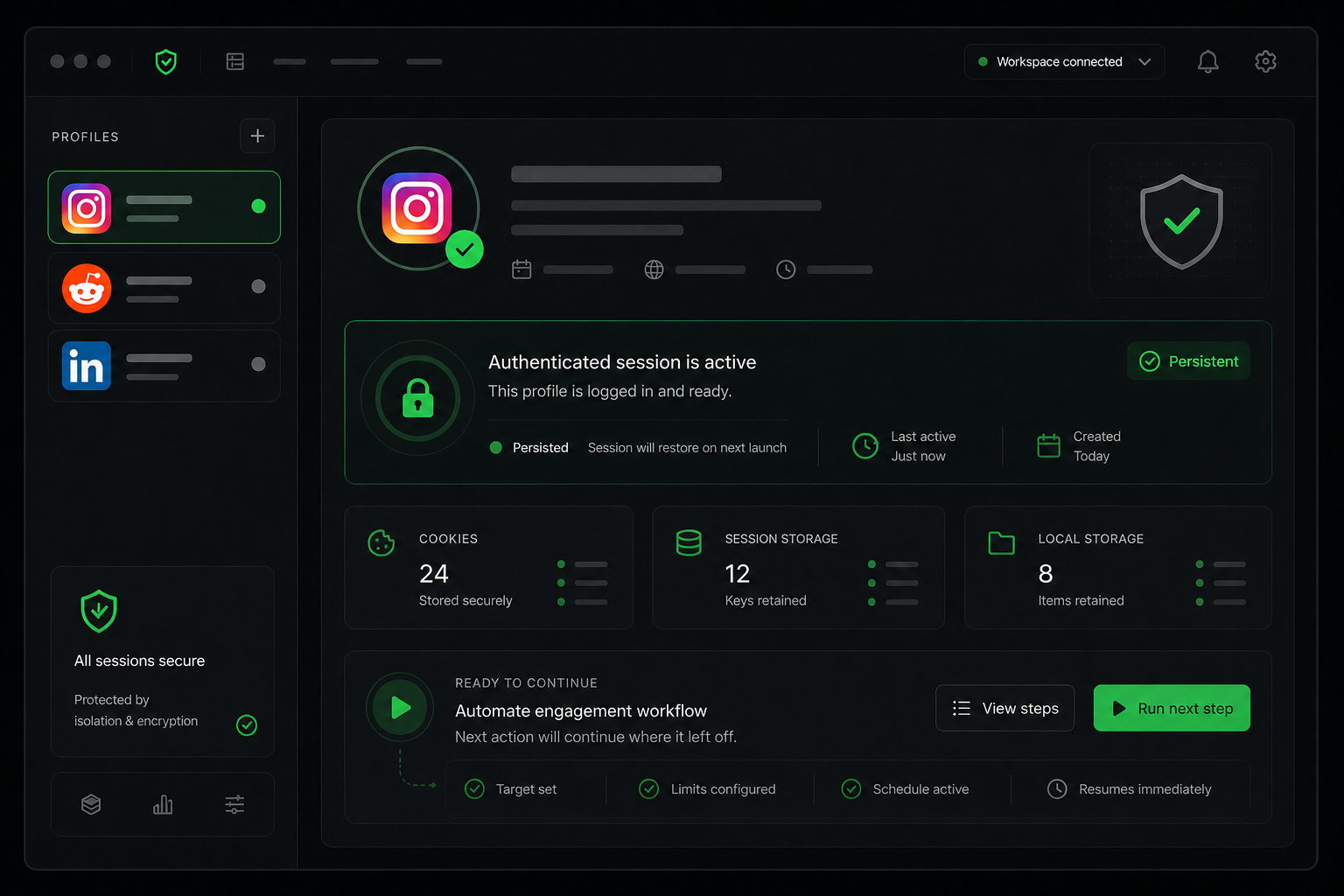Select the Reddit profile in the sidebar
The height and width of the screenshot is (896, 1344).
coord(164,288)
